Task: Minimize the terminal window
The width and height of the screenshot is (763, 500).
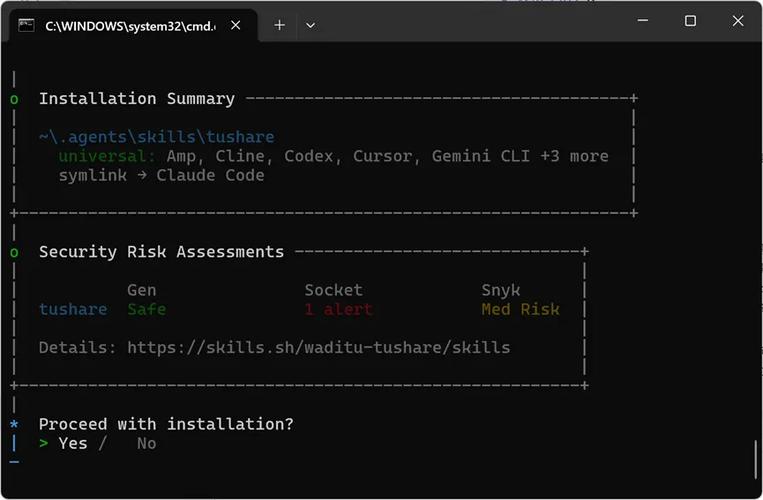Action: 643,21
